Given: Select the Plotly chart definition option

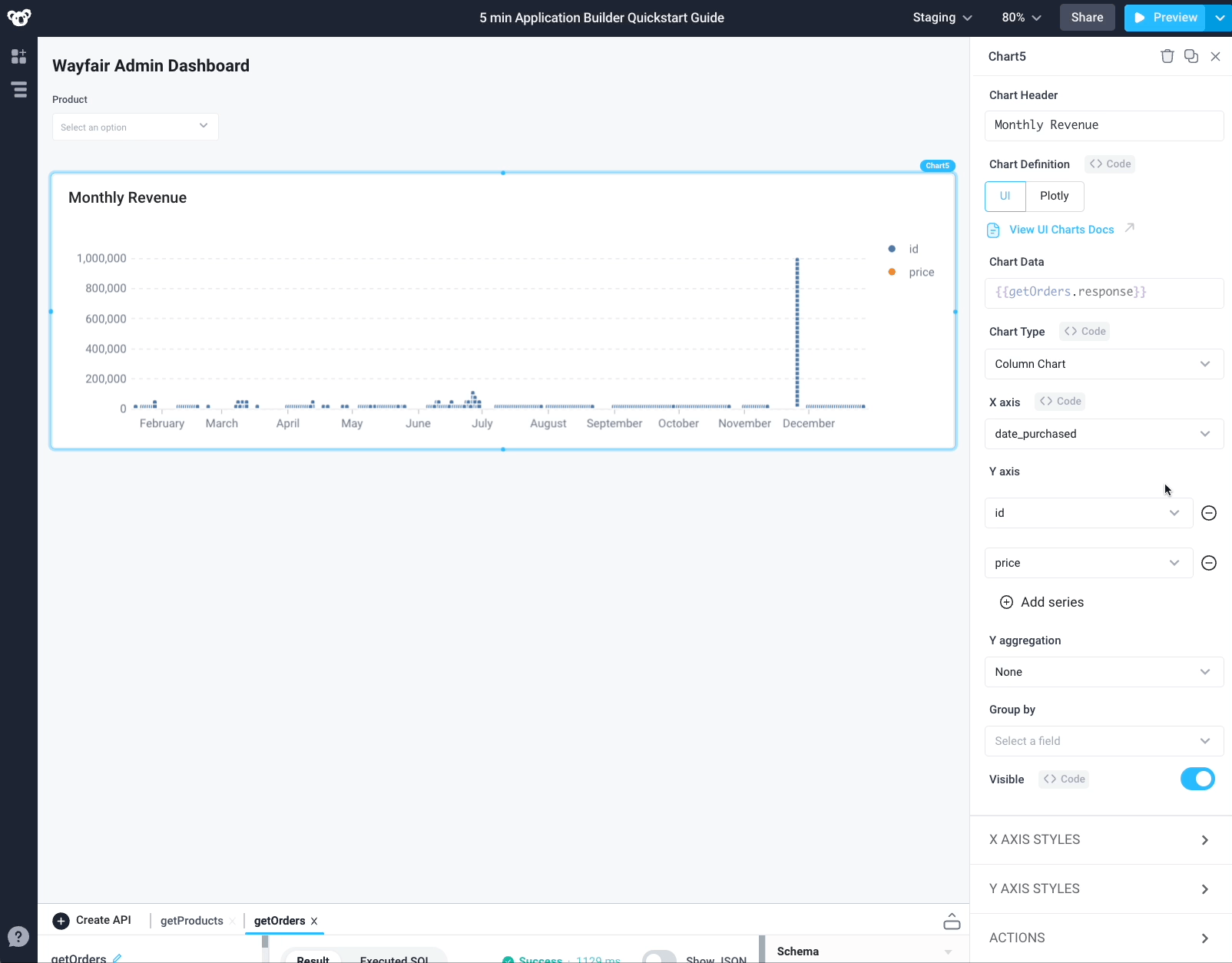Looking at the screenshot, I should point(1054,196).
